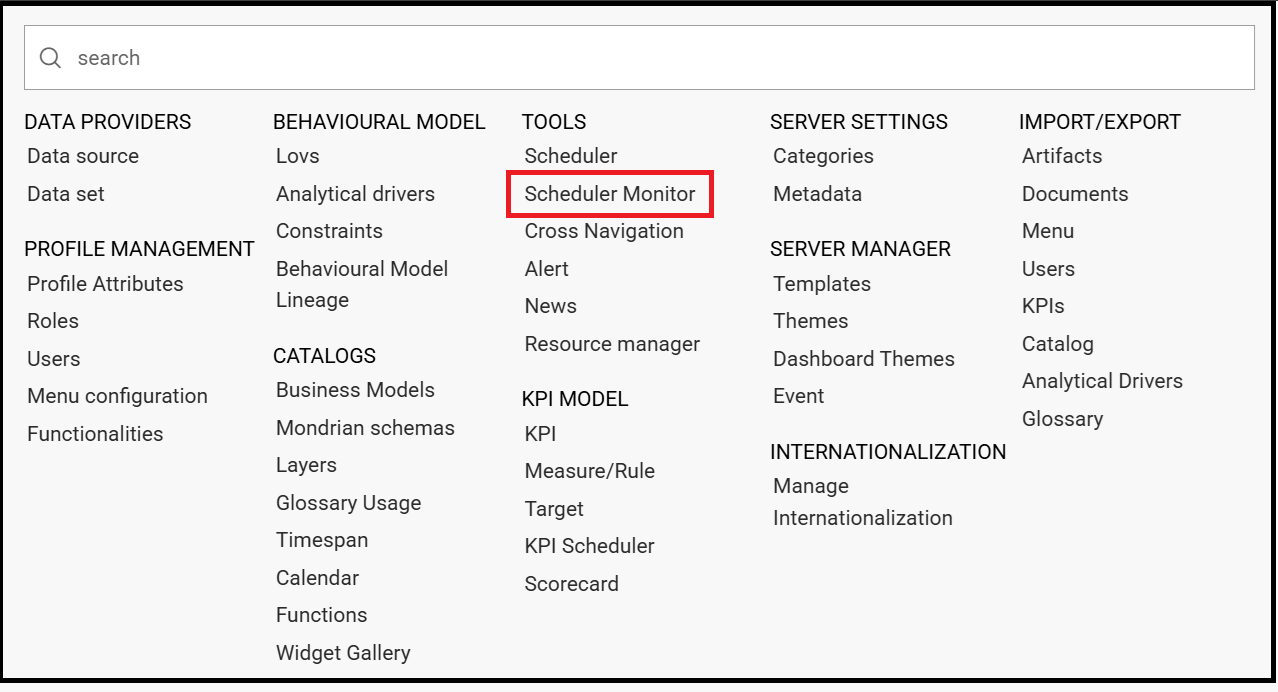Click the DATA PROVIDERS heading
The image size is (1278, 692).
(x=107, y=122)
